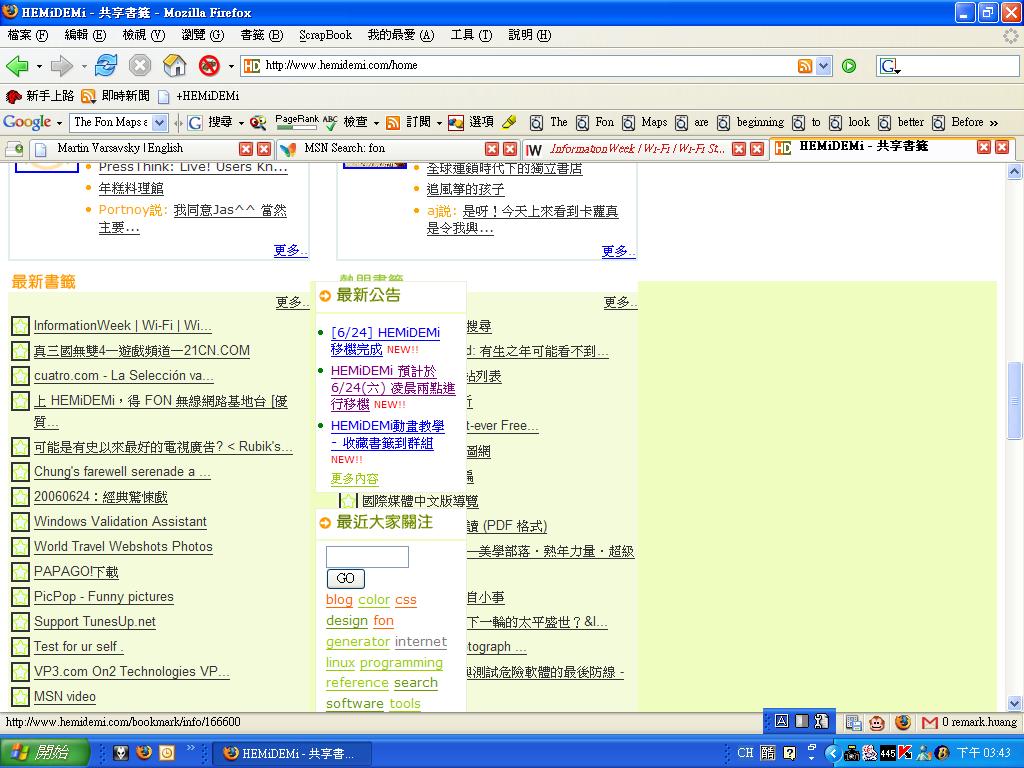The image size is (1024, 768).
Task: Click the Greasemonkey monkey icon in status bar
Action: click(876, 722)
